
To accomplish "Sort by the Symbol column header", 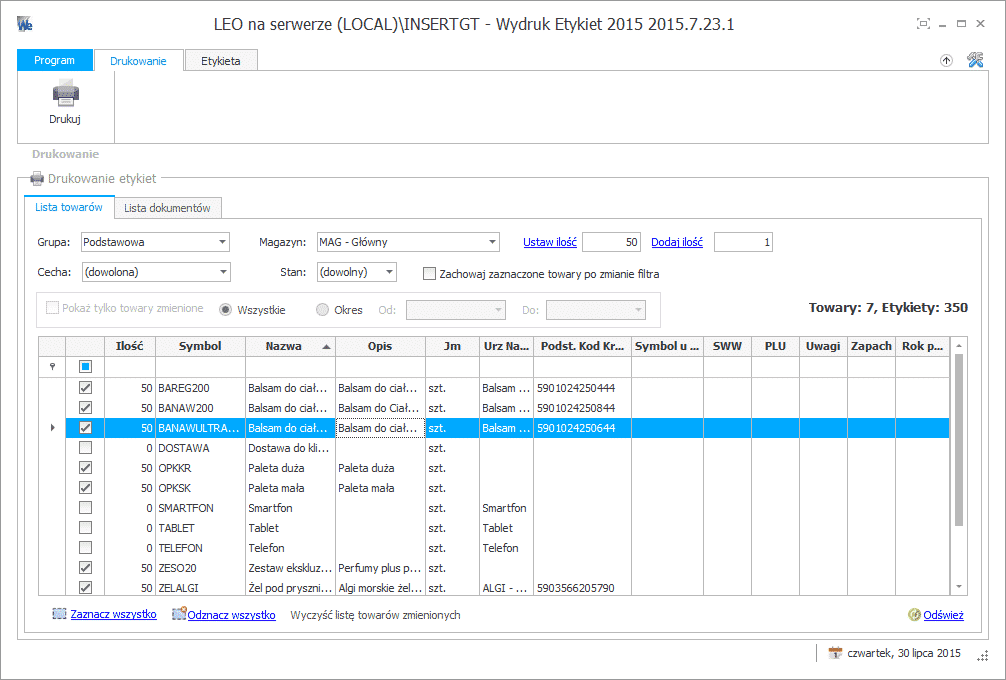I will pos(200,346).
